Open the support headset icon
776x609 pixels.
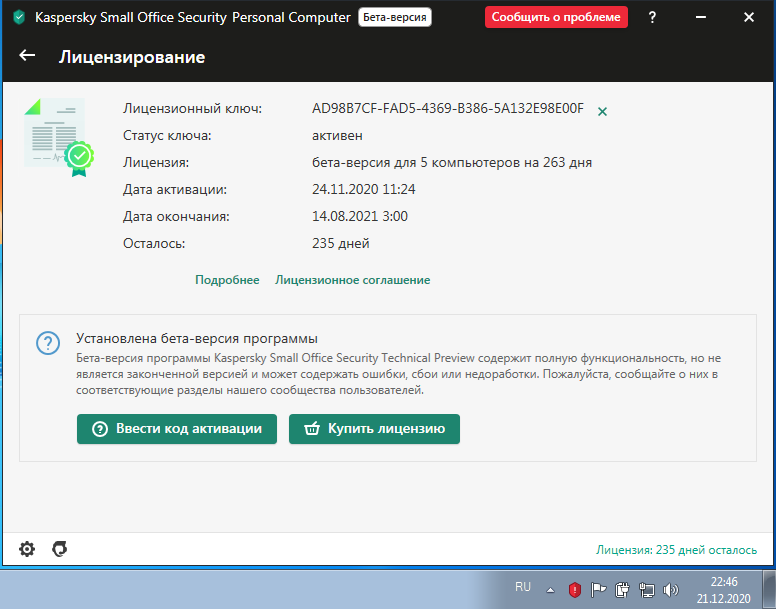pos(59,549)
